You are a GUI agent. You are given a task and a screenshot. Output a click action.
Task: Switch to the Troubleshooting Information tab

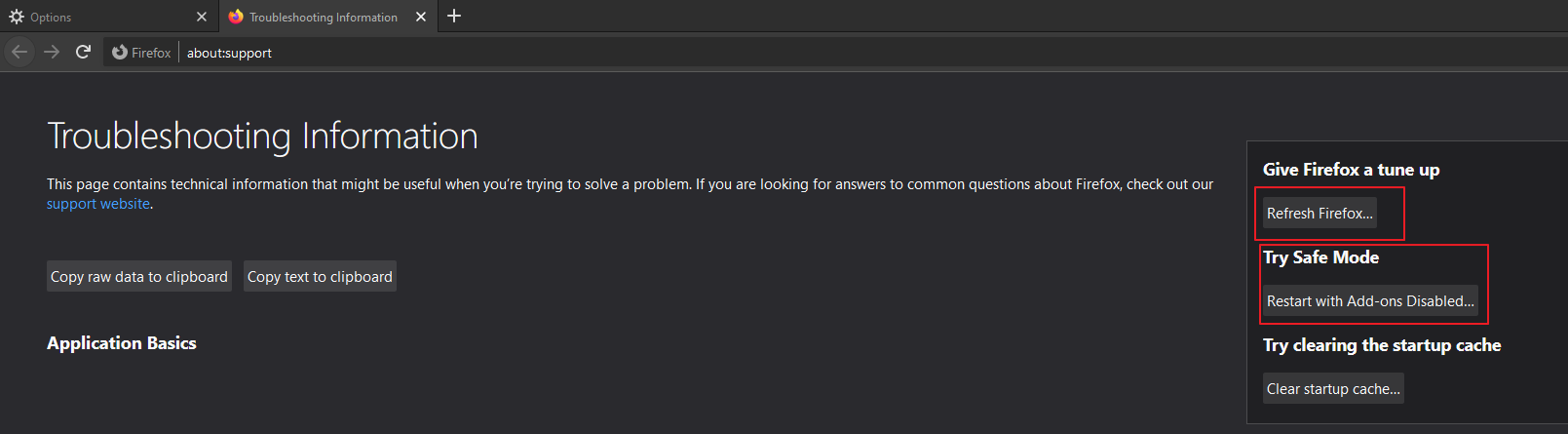pyautogui.click(x=323, y=17)
